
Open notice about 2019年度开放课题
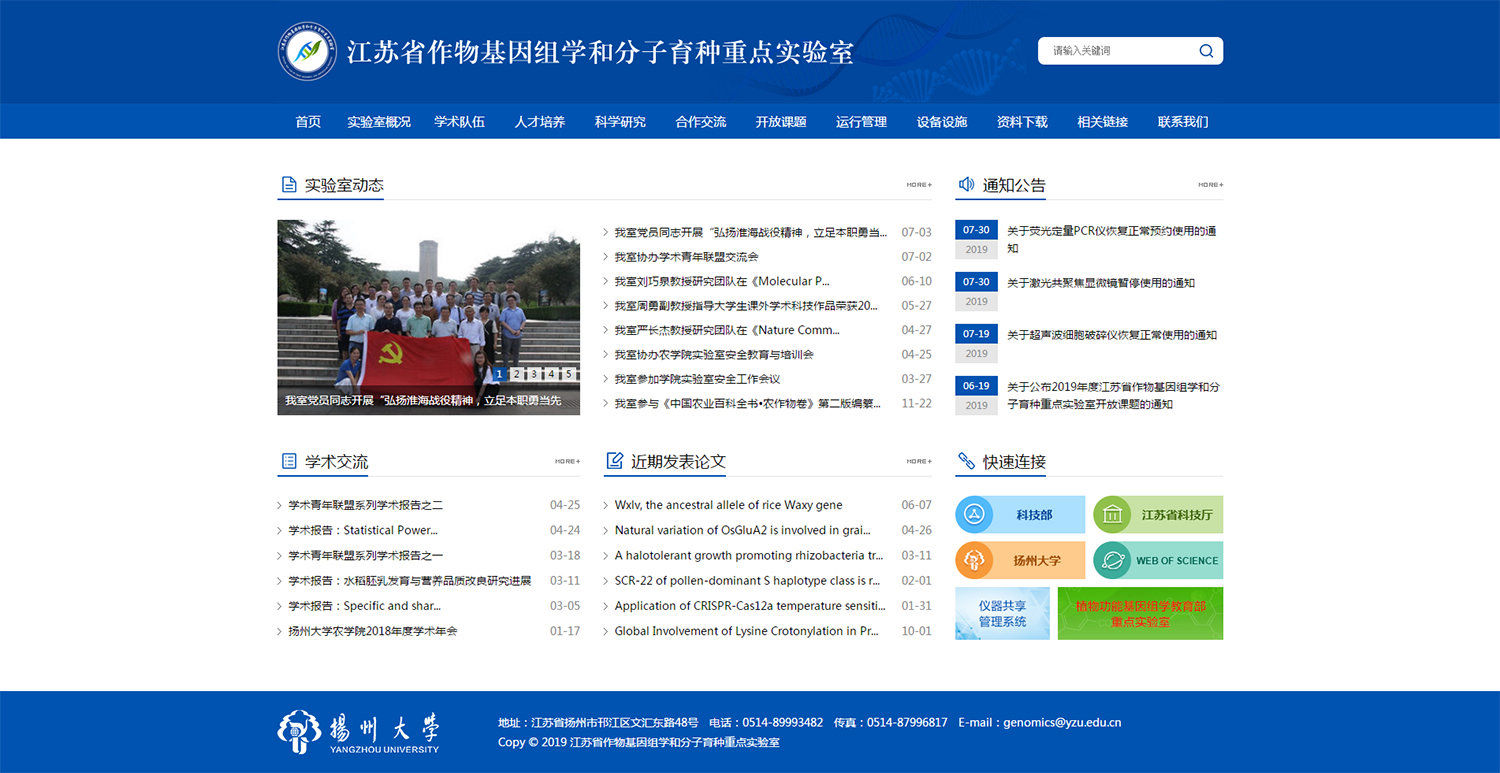(1113, 395)
